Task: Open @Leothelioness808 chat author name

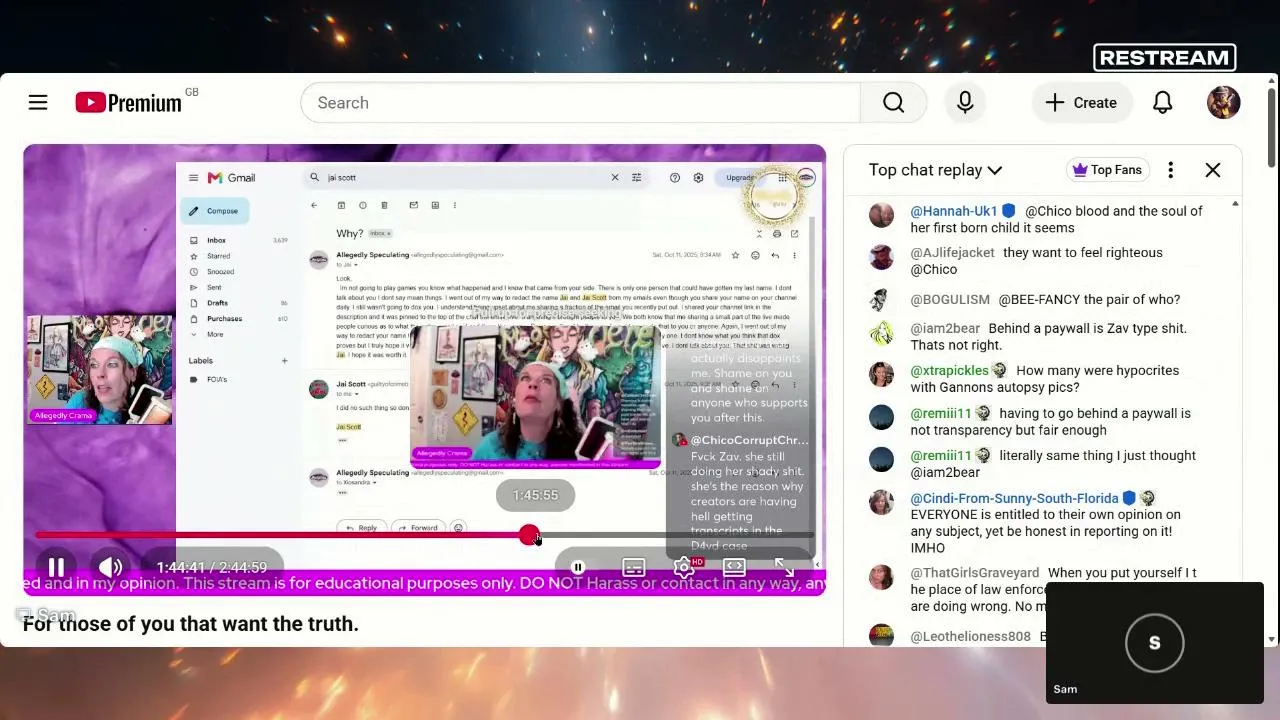Action: point(970,637)
